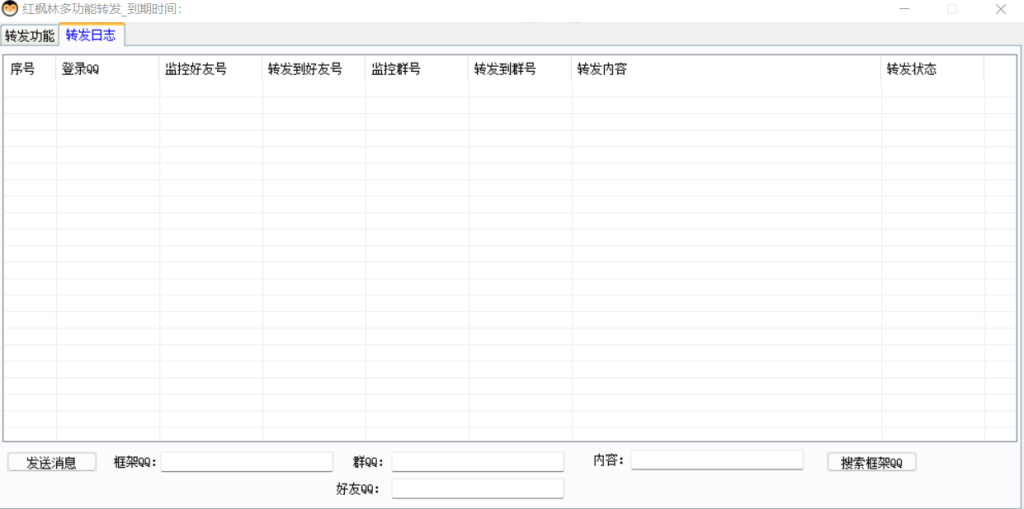This screenshot has width=1024, height=509.
Task: Minimize the 红枫林多功能转发 window
Action: [904, 9]
